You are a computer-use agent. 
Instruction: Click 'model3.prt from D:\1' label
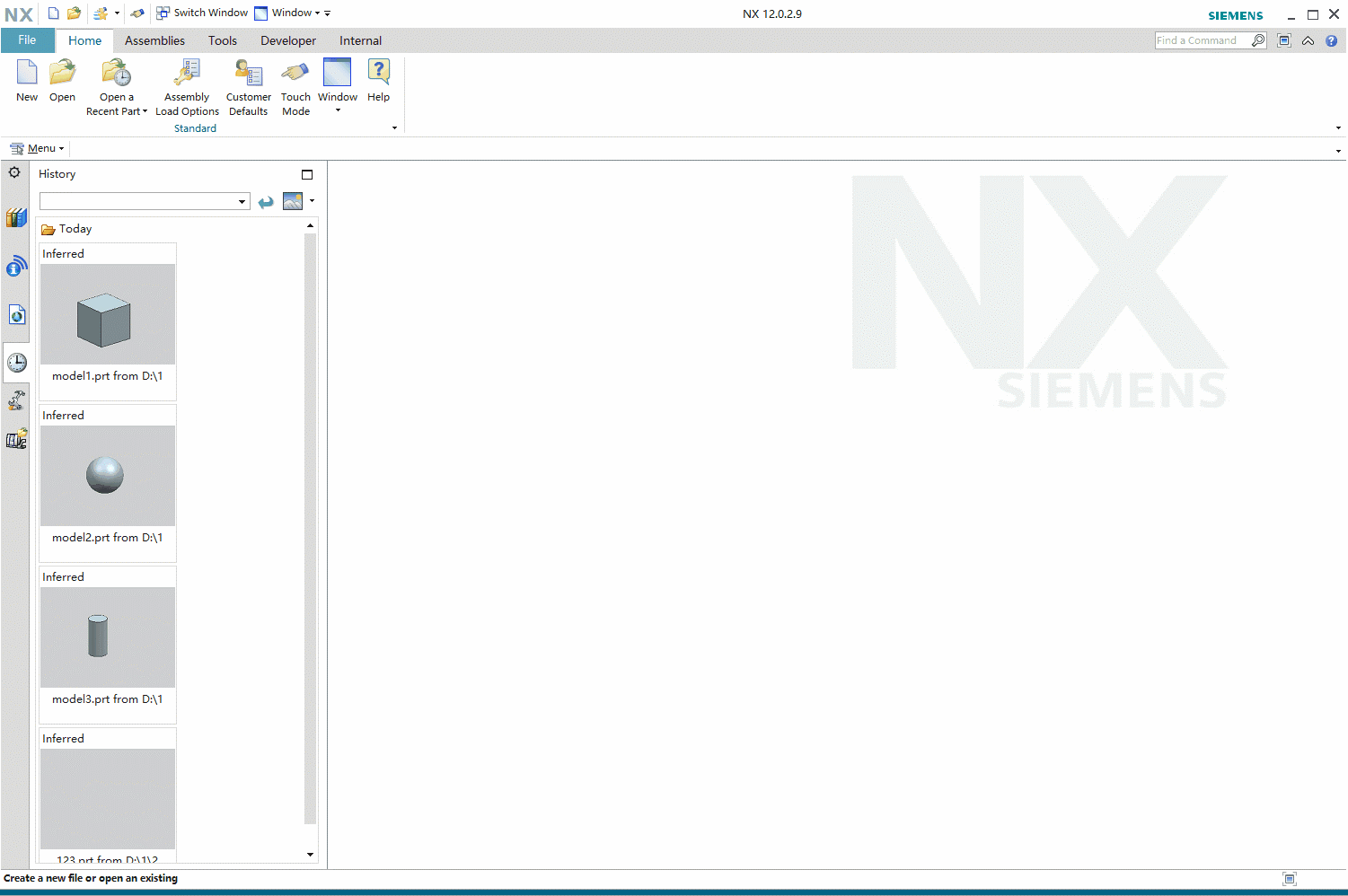click(108, 699)
